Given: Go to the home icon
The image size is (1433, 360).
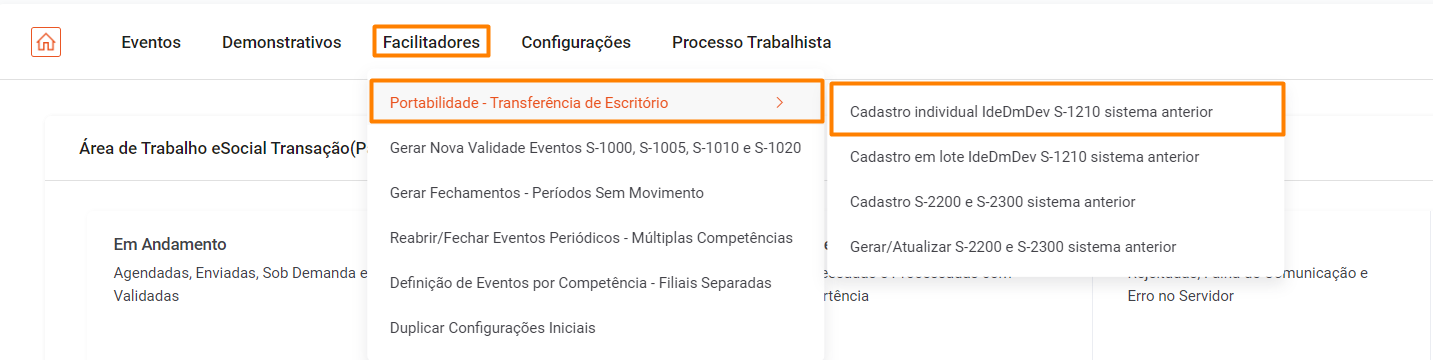Looking at the screenshot, I should tap(46, 42).
